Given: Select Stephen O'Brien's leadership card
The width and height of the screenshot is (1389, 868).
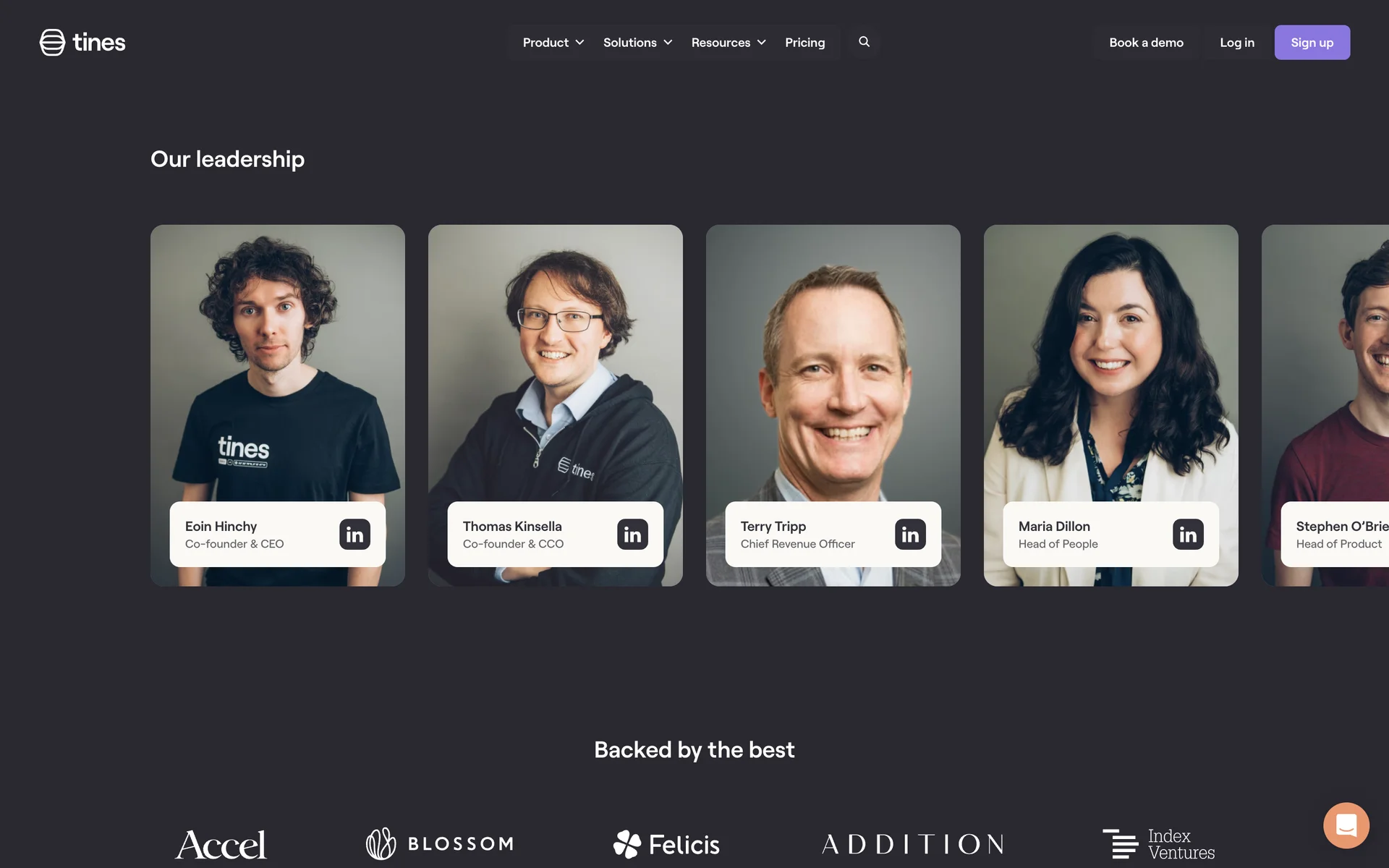Looking at the screenshot, I should [1325, 405].
